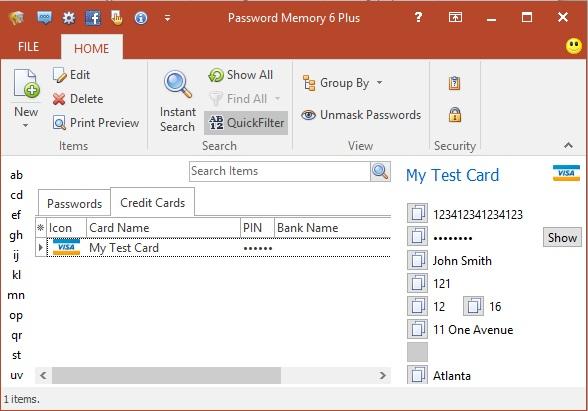Toggle Unmask Passwords
Screen dimensions: 588x411
coord(361,115)
